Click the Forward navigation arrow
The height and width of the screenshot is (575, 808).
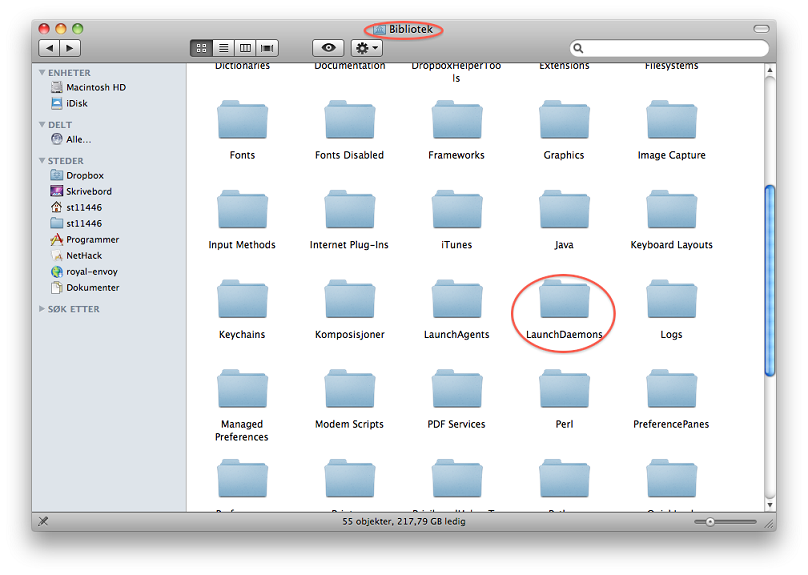pyautogui.click(x=70, y=48)
